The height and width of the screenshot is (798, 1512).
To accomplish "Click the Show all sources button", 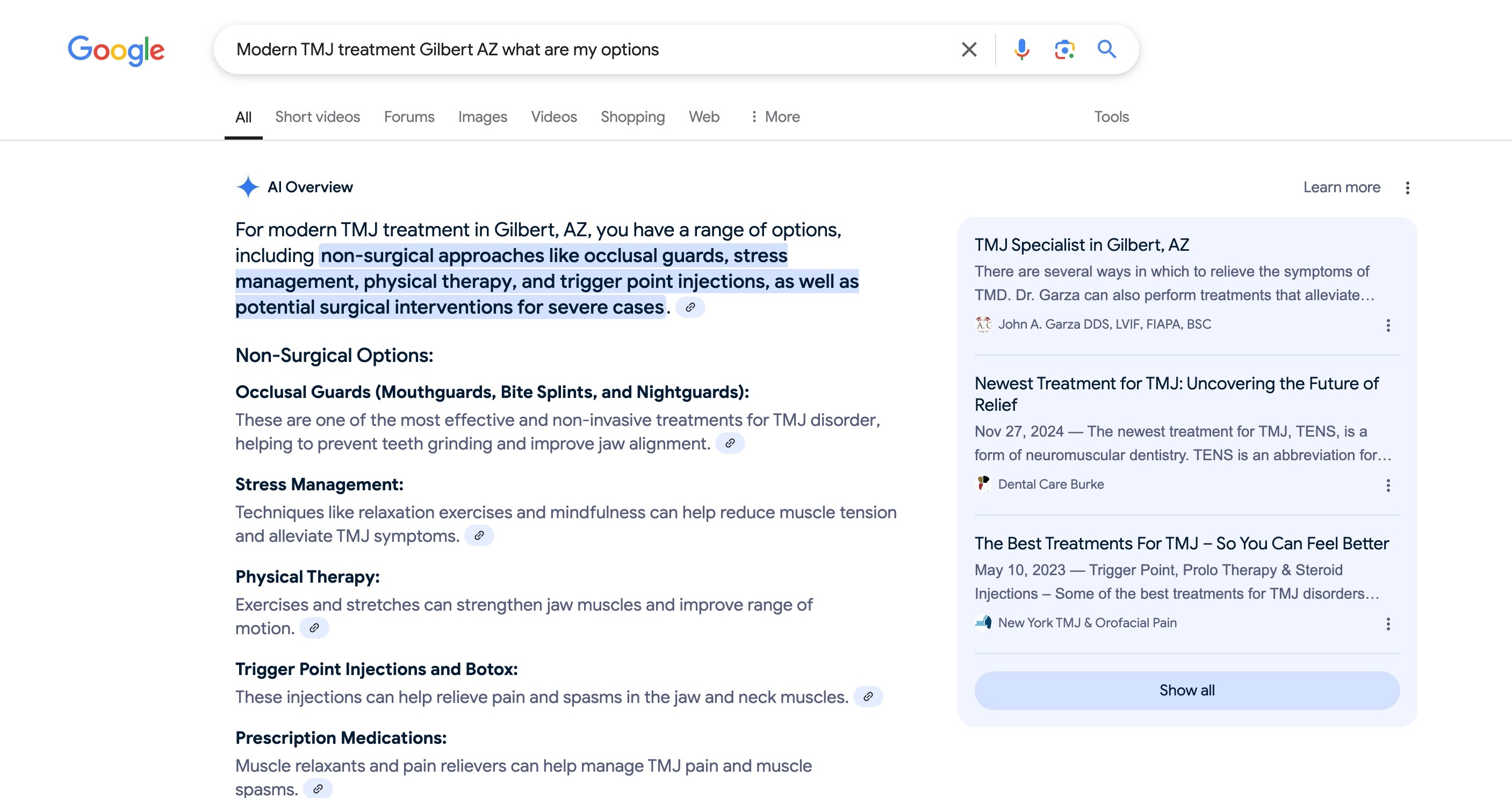I will pos(1187,690).
